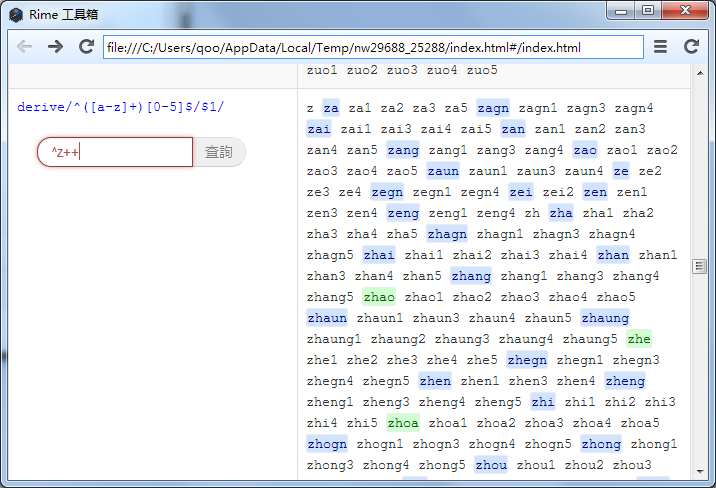The width and height of the screenshot is (716, 488).
Task: Focus the ^z++ query input field
Action: click(115, 152)
